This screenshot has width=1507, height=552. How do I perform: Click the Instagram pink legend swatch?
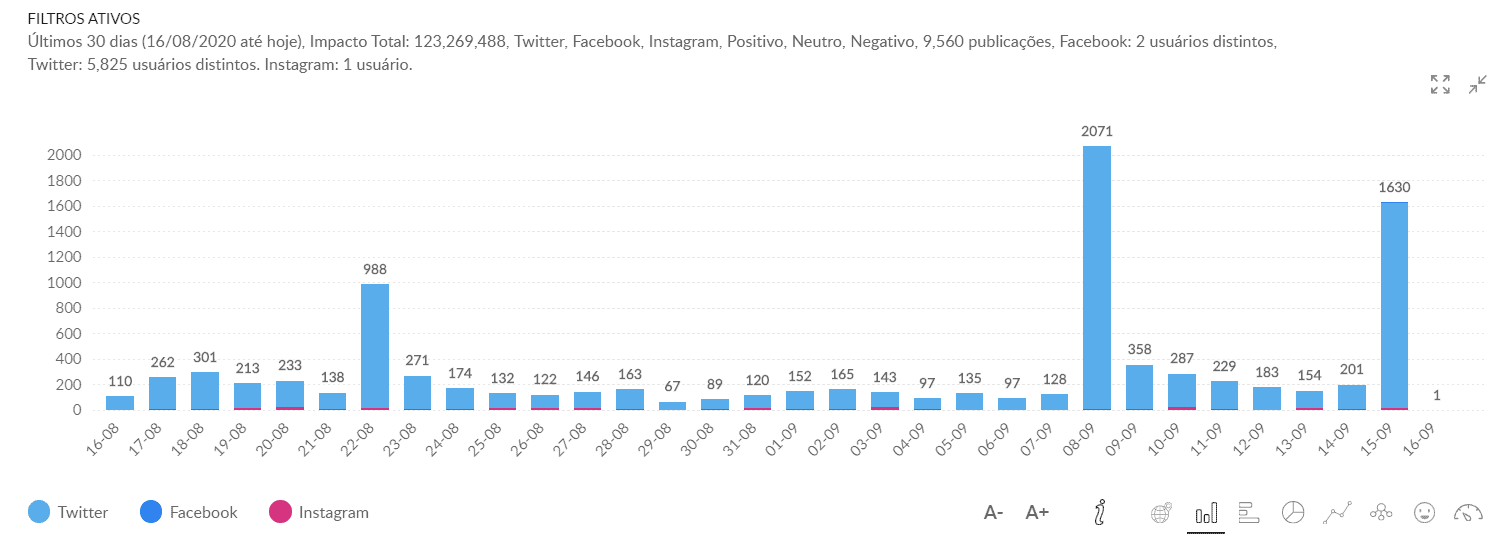(281, 513)
